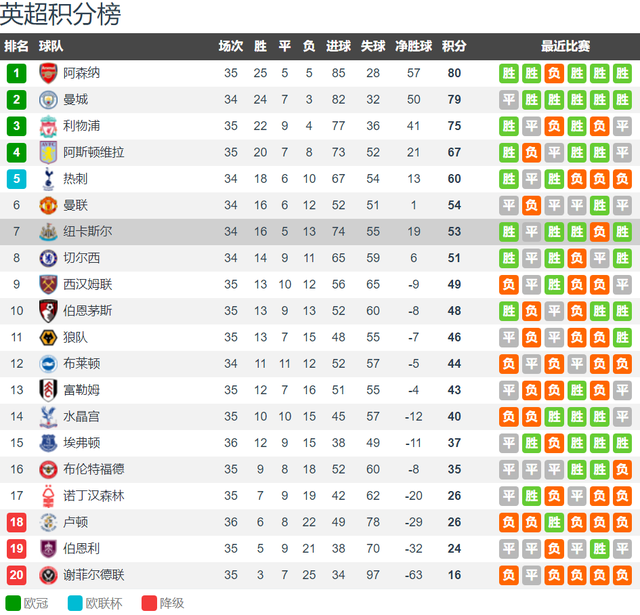
Task: Click the Everton club crest
Action: pyautogui.click(x=48, y=443)
